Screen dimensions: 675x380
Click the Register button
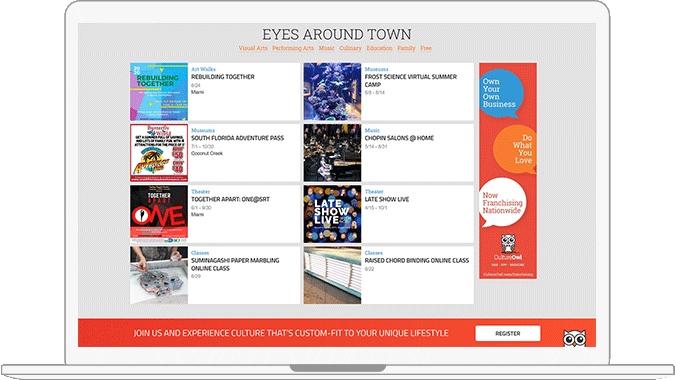point(508,333)
